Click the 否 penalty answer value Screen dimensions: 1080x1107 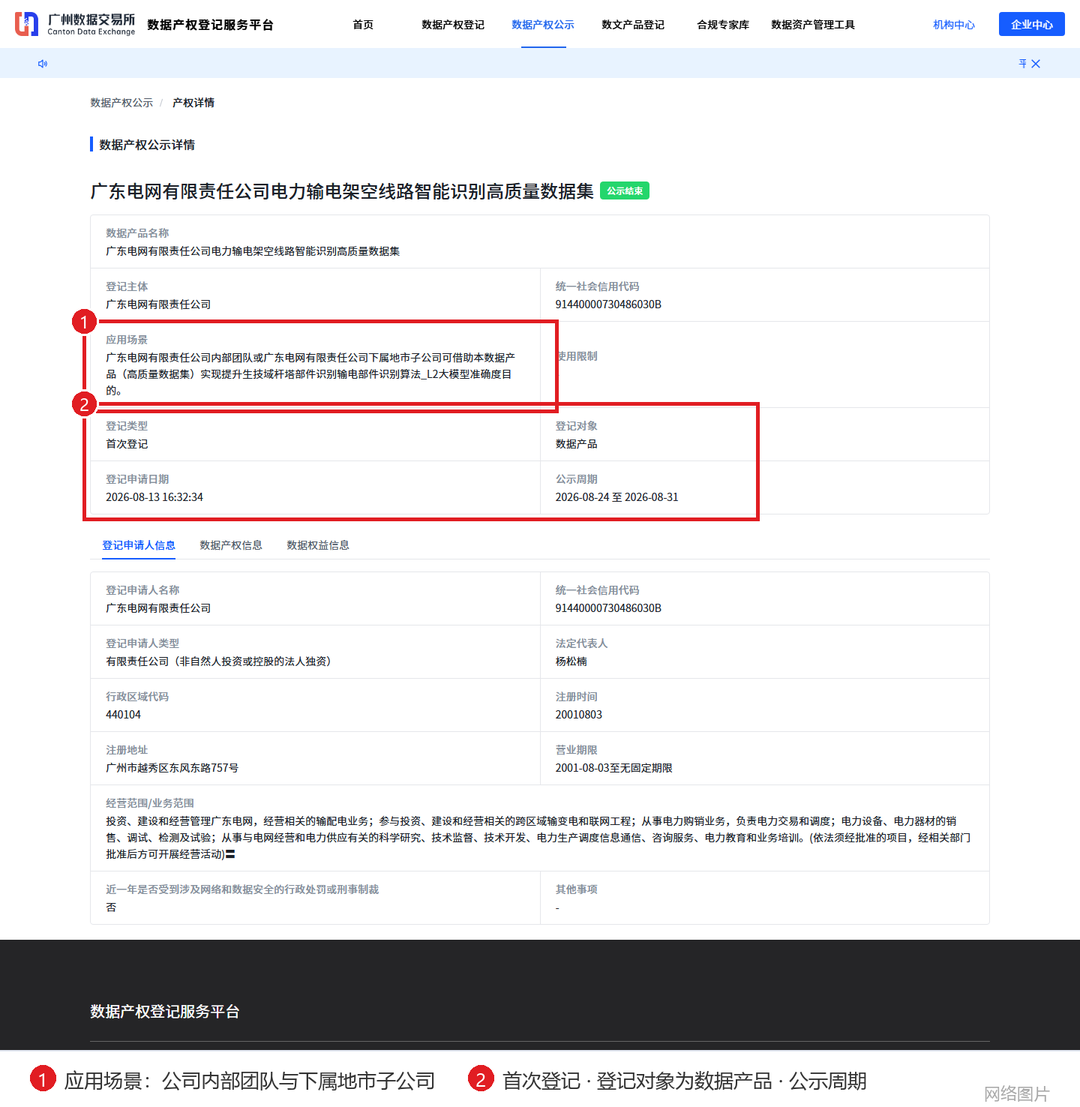pyautogui.click(x=111, y=907)
